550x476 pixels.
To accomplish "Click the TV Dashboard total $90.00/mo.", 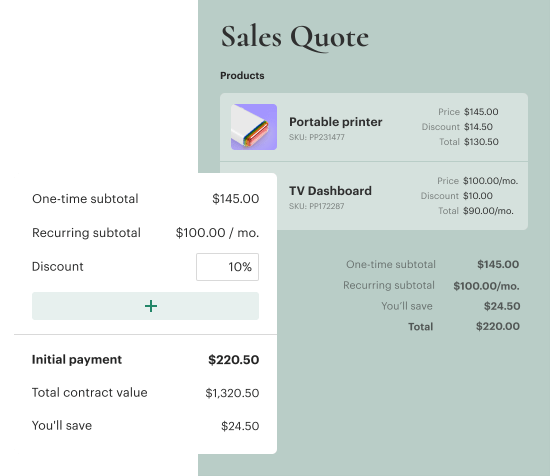I will pyautogui.click(x=488, y=211).
